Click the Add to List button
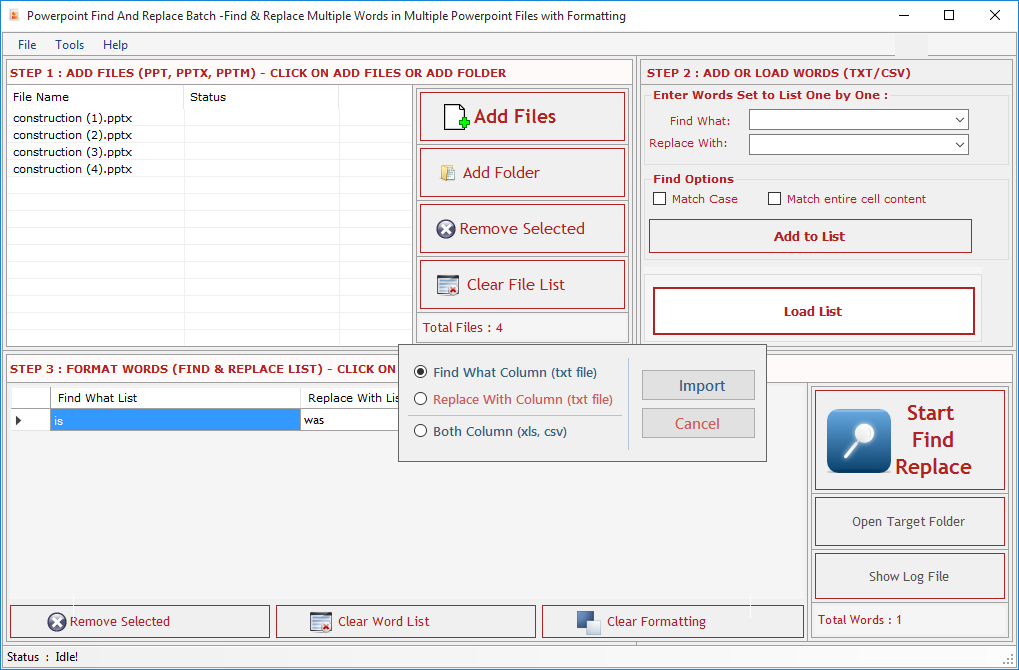Viewport: 1019px width, 670px height. pos(810,237)
